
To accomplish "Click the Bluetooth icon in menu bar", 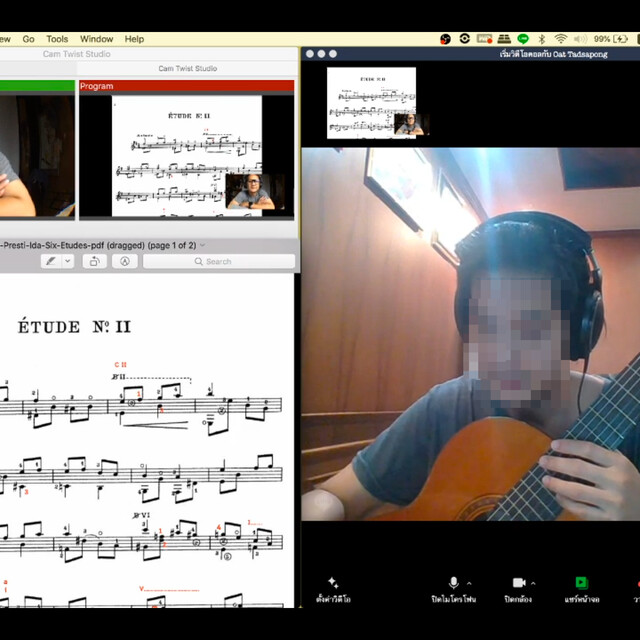I will 542,39.
